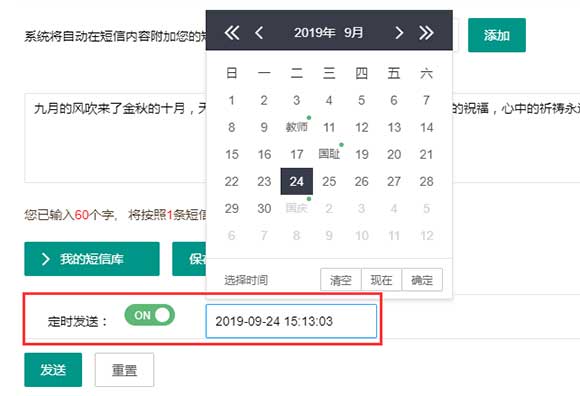Image resolution: width=580 pixels, height=396 pixels.
Task: Pick date 15 in the calendar
Action: point(232,154)
